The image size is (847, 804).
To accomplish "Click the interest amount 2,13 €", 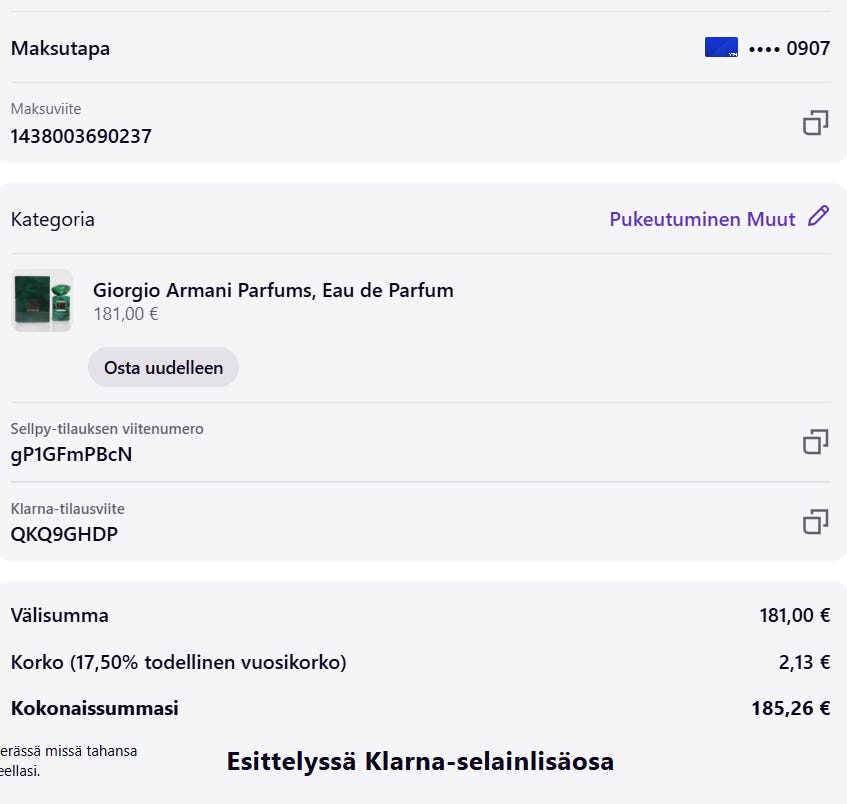I will tap(804, 662).
